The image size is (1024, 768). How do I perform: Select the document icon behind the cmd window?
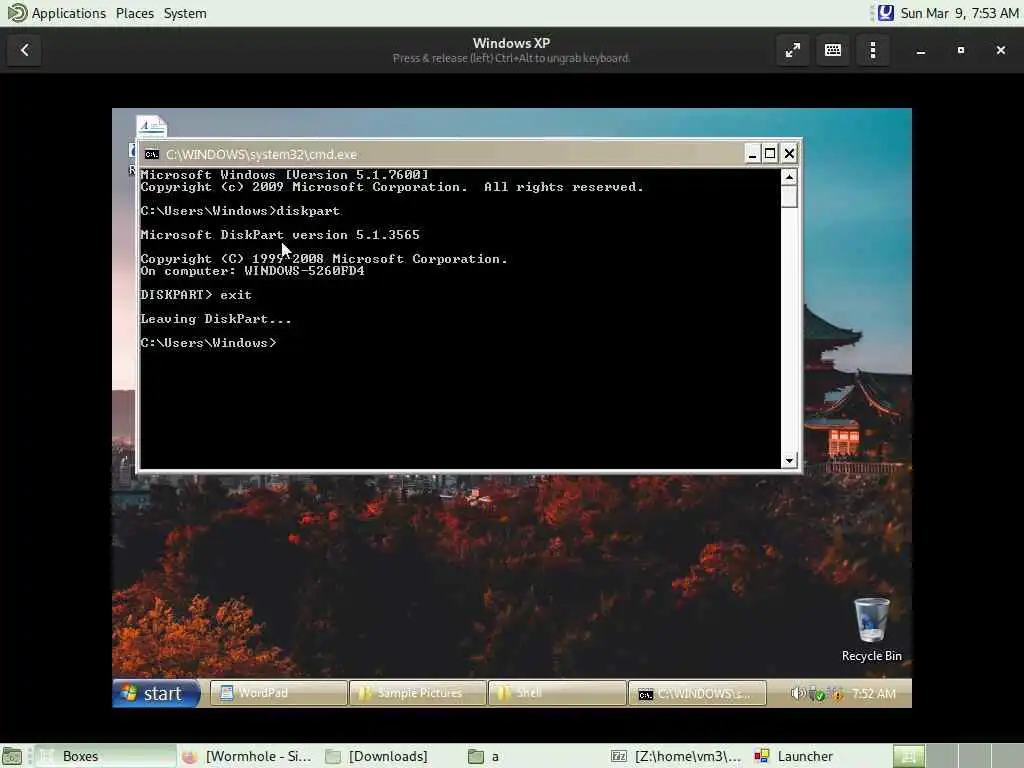(152, 125)
